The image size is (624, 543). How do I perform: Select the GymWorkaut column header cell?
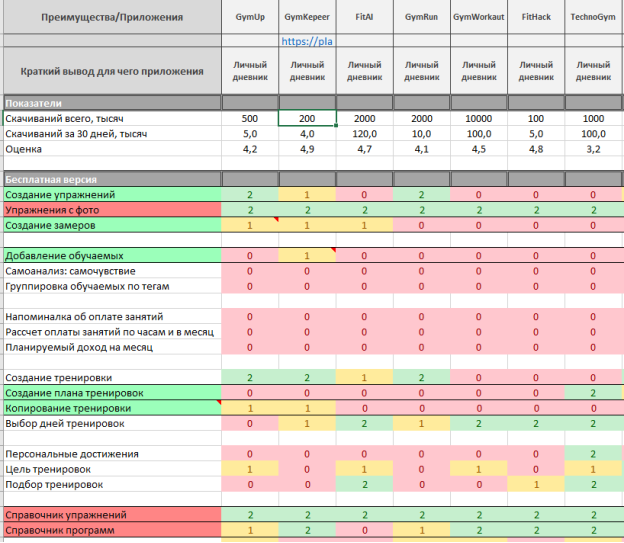(x=479, y=17)
